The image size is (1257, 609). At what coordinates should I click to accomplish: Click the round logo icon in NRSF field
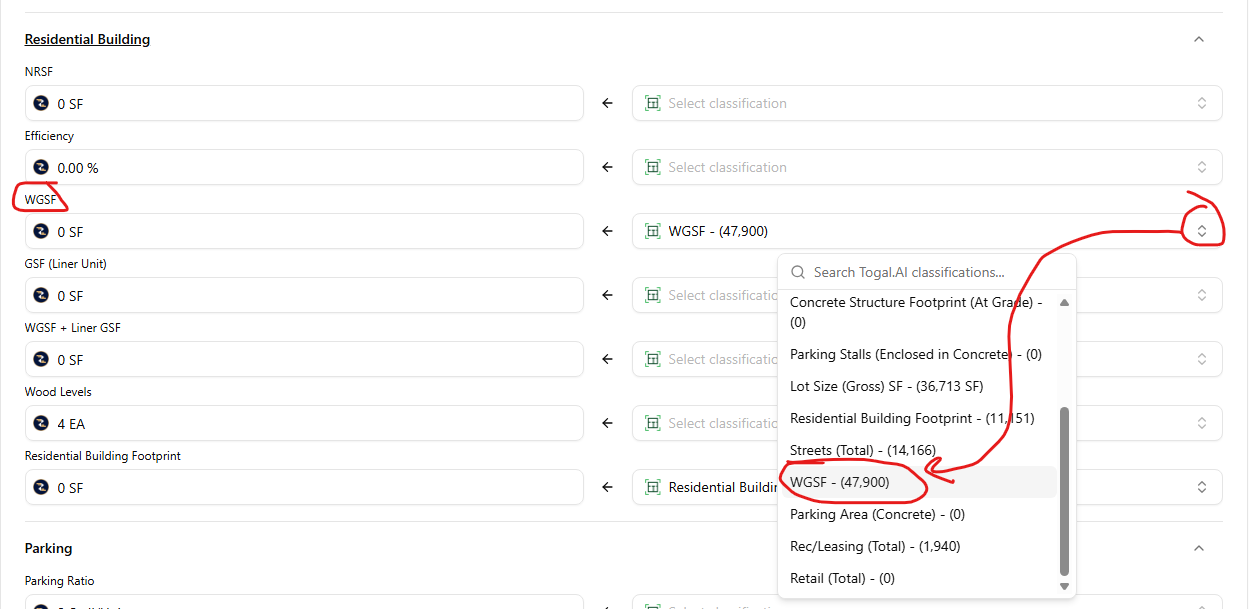(41, 103)
